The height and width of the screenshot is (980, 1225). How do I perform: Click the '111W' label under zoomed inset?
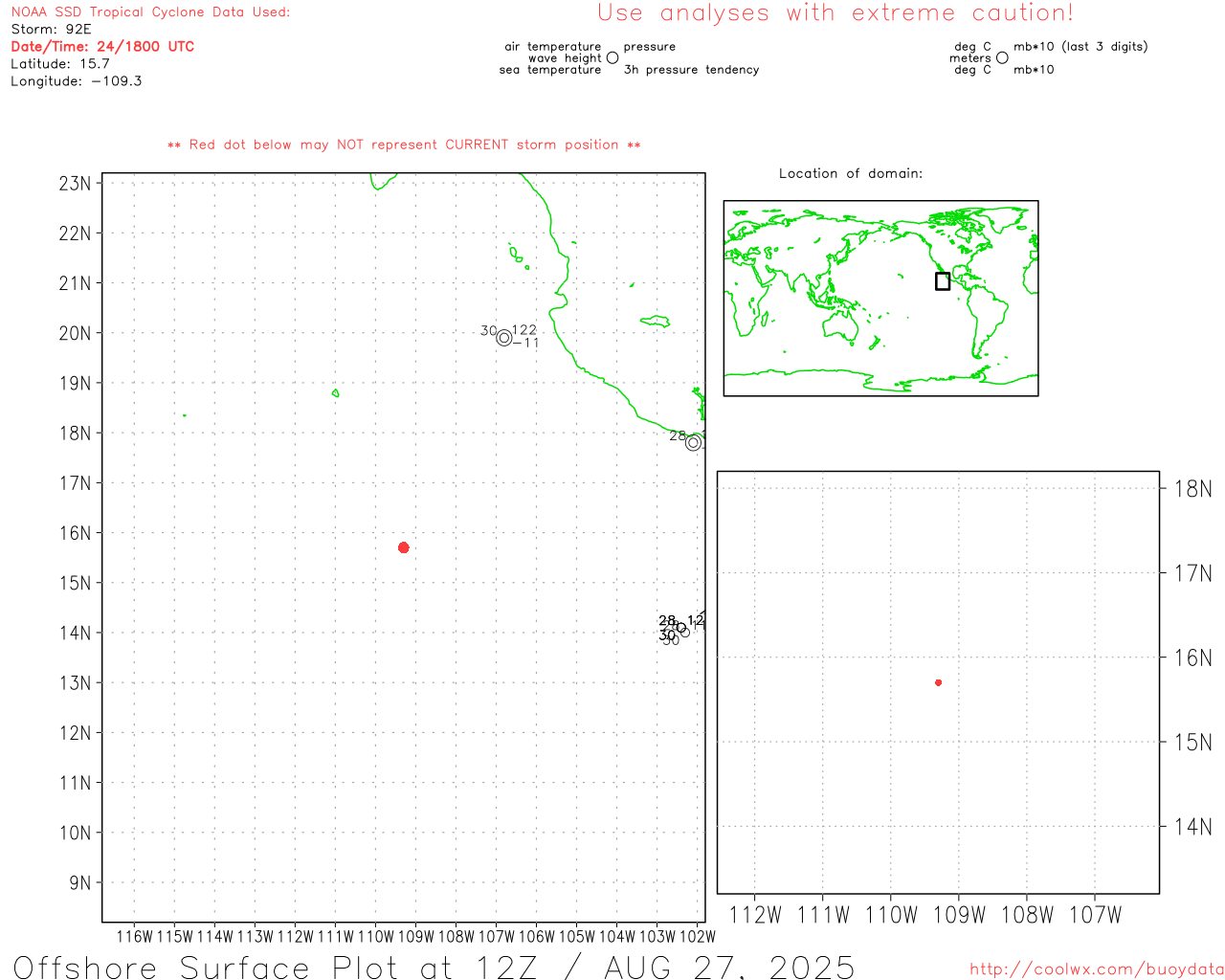click(823, 915)
